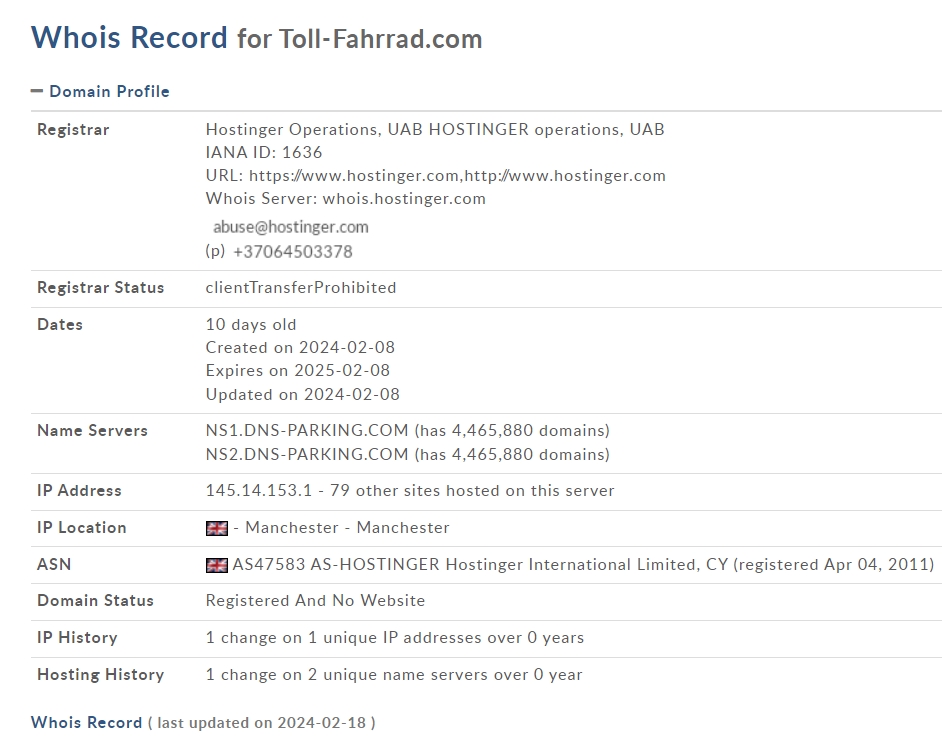
Task: Click the Dates row label
Action: pos(60,325)
